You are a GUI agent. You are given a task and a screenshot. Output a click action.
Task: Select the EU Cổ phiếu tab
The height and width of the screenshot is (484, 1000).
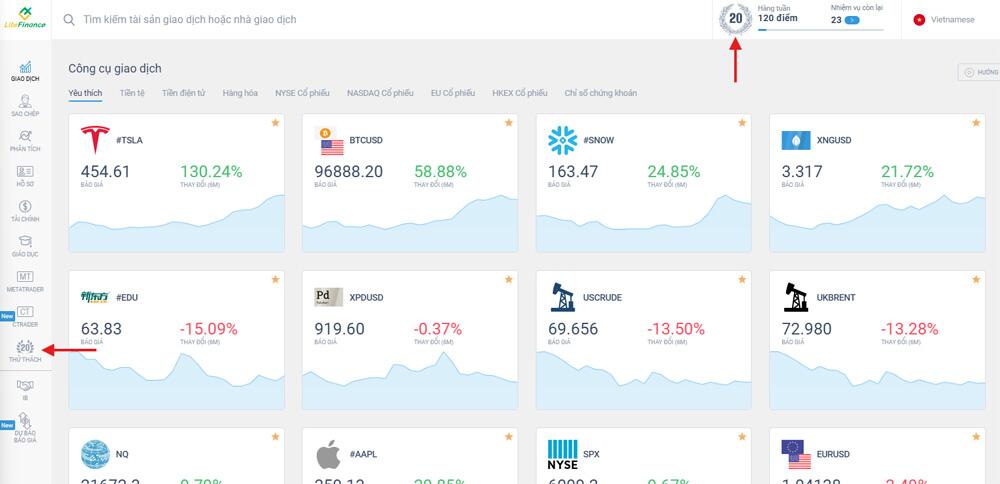click(453, 93)
